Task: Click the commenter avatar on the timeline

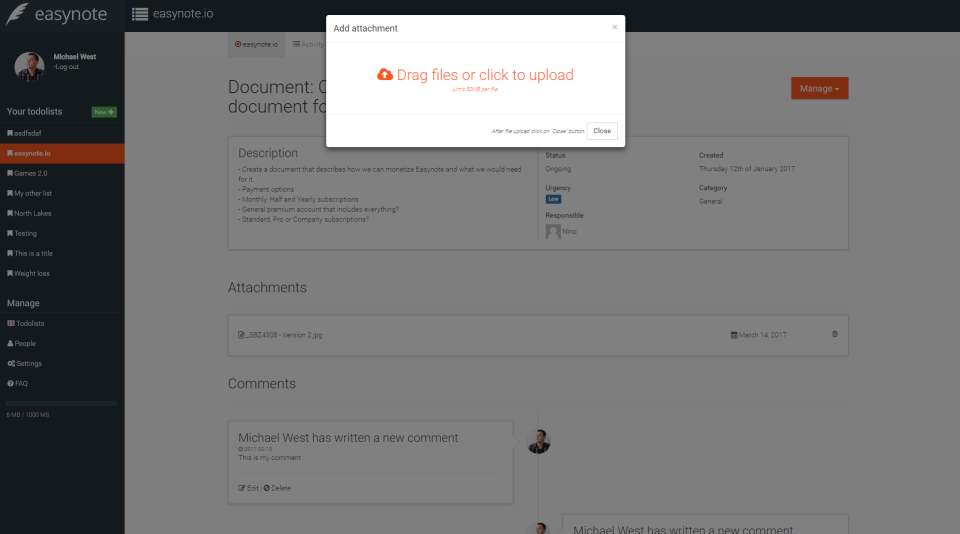Action: pos(539,442)
